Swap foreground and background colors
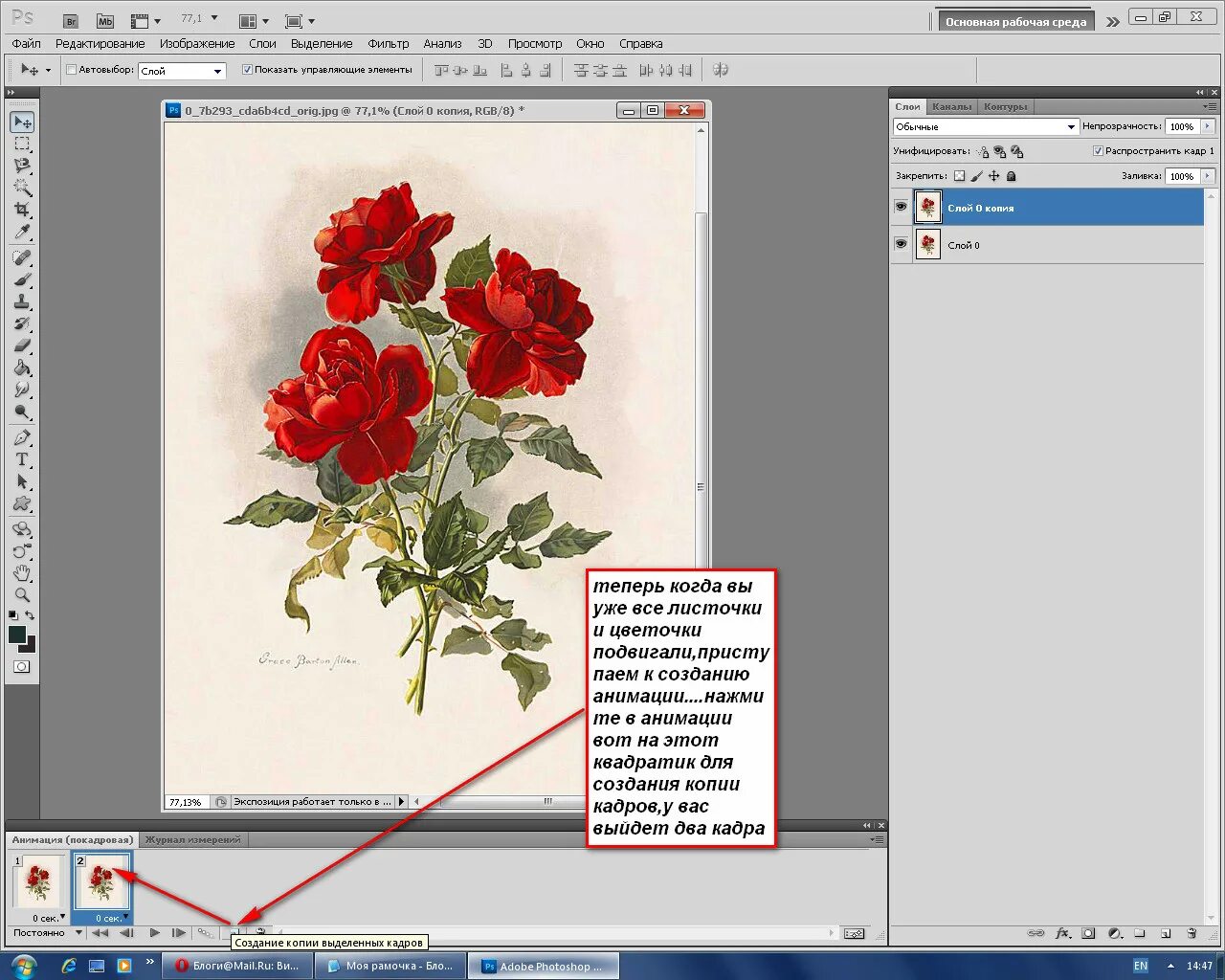The height and width of the screenshot is (980, 1225). [31, 615]
